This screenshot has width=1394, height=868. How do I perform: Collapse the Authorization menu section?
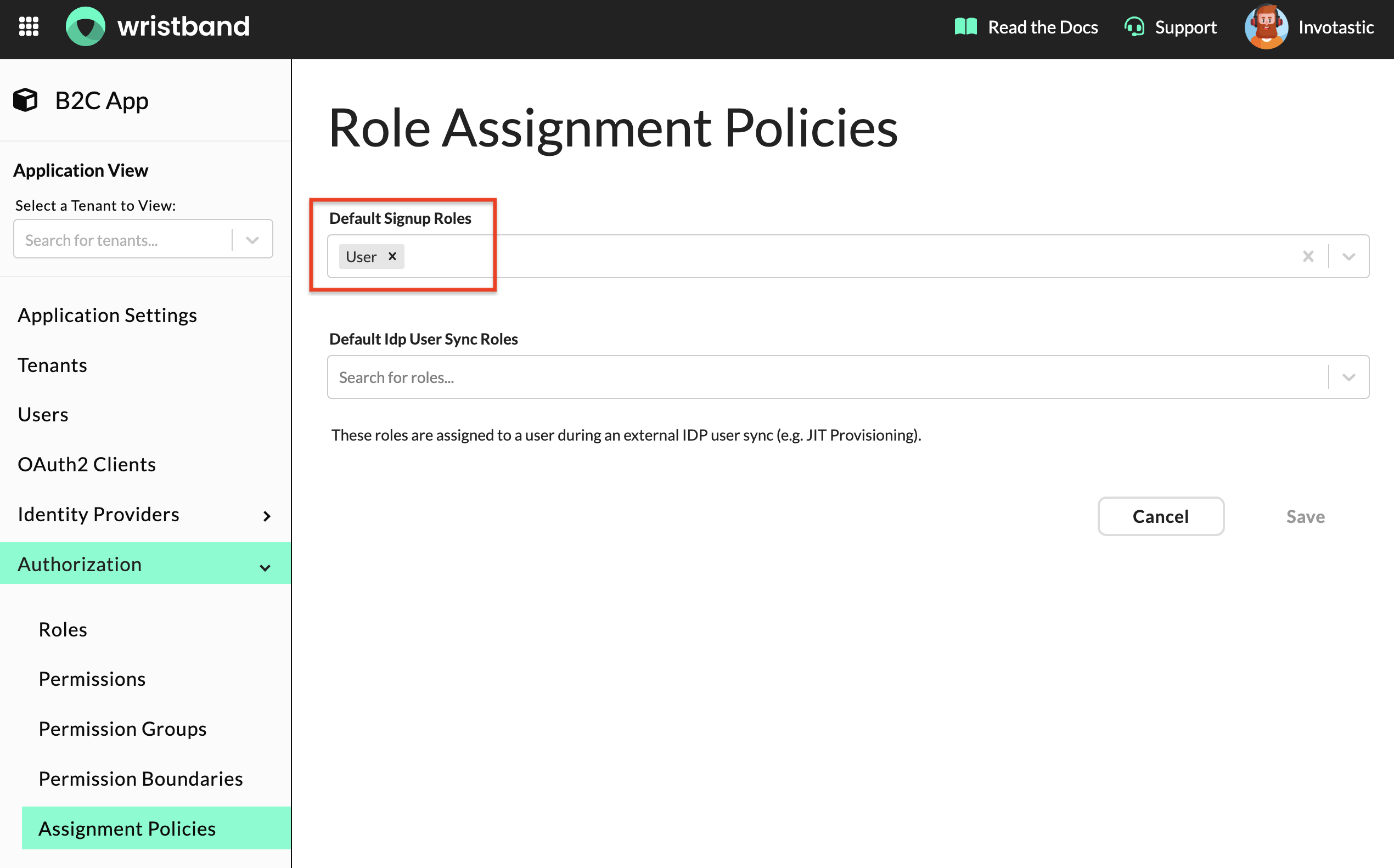[x=265, y=567]
